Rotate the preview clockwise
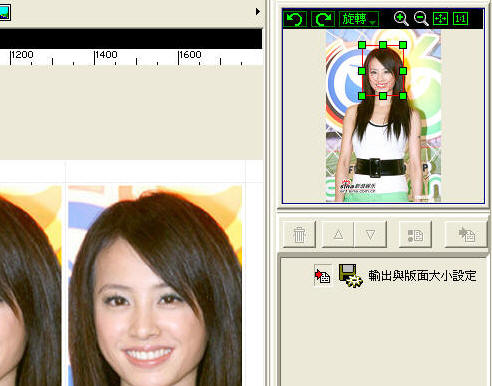 [x=323, y=19]
